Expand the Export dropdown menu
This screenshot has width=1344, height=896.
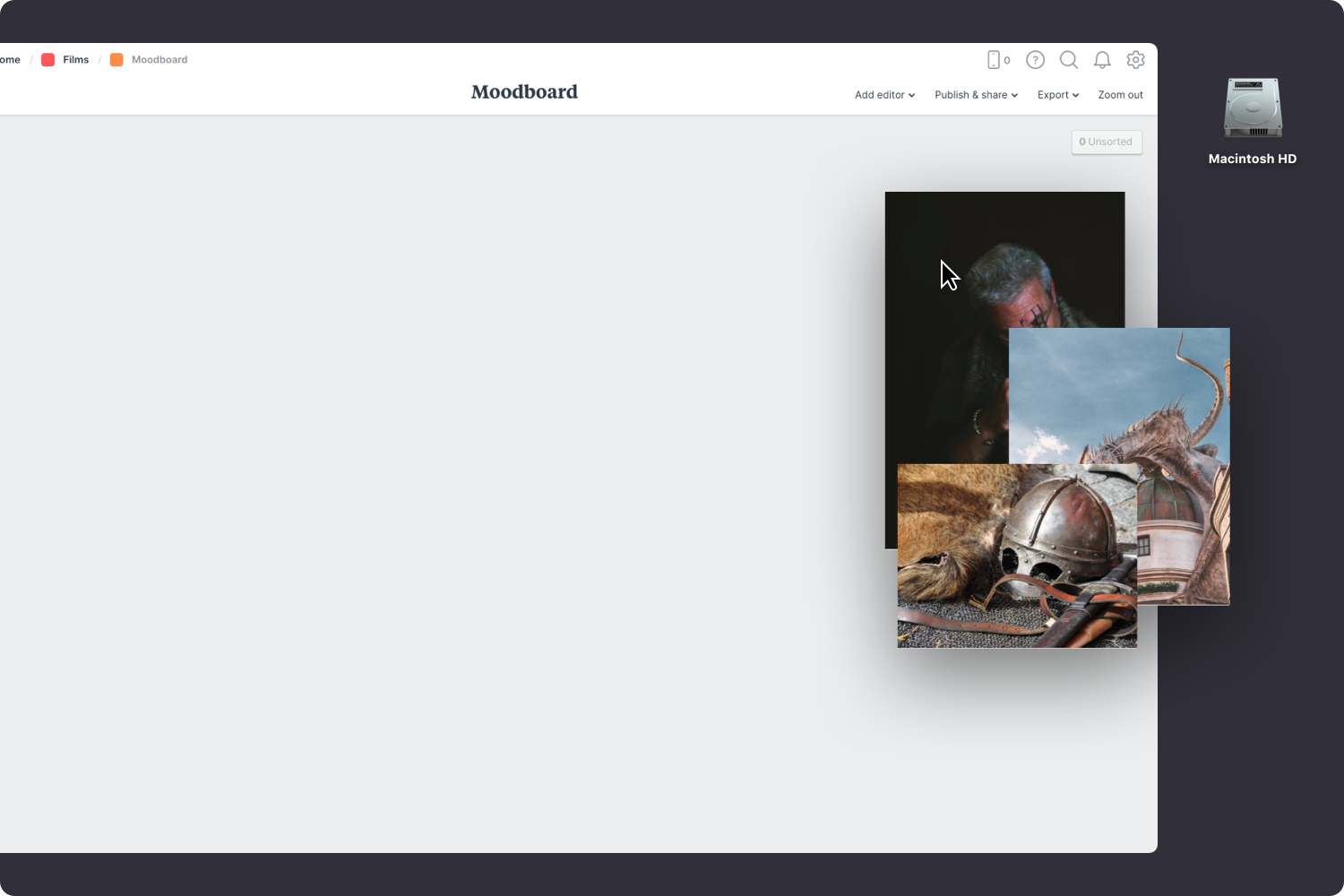[x=1057, y=95]
